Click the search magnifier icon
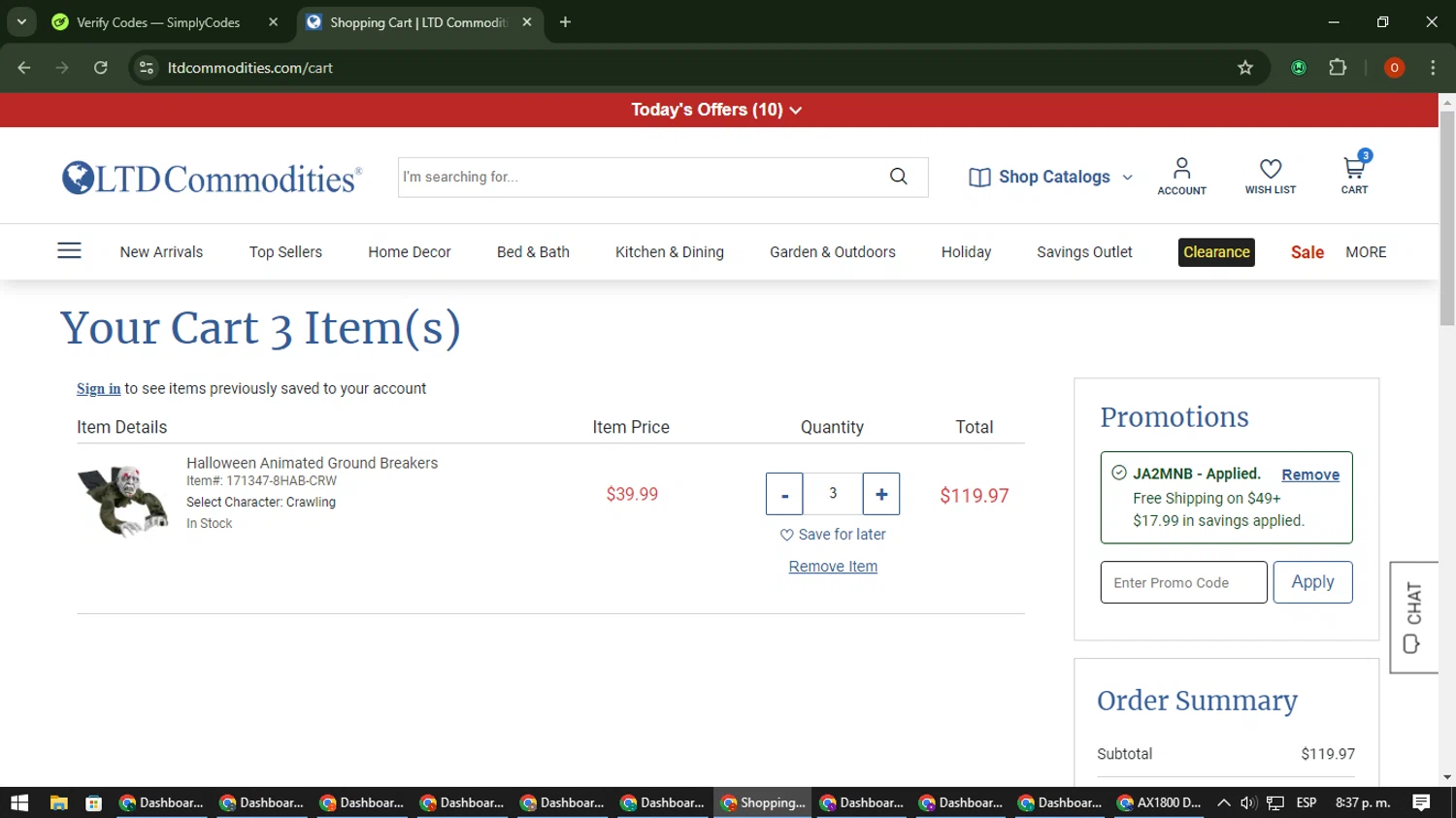The height and width of the screenshot is (818, 1456). [899, 177]
